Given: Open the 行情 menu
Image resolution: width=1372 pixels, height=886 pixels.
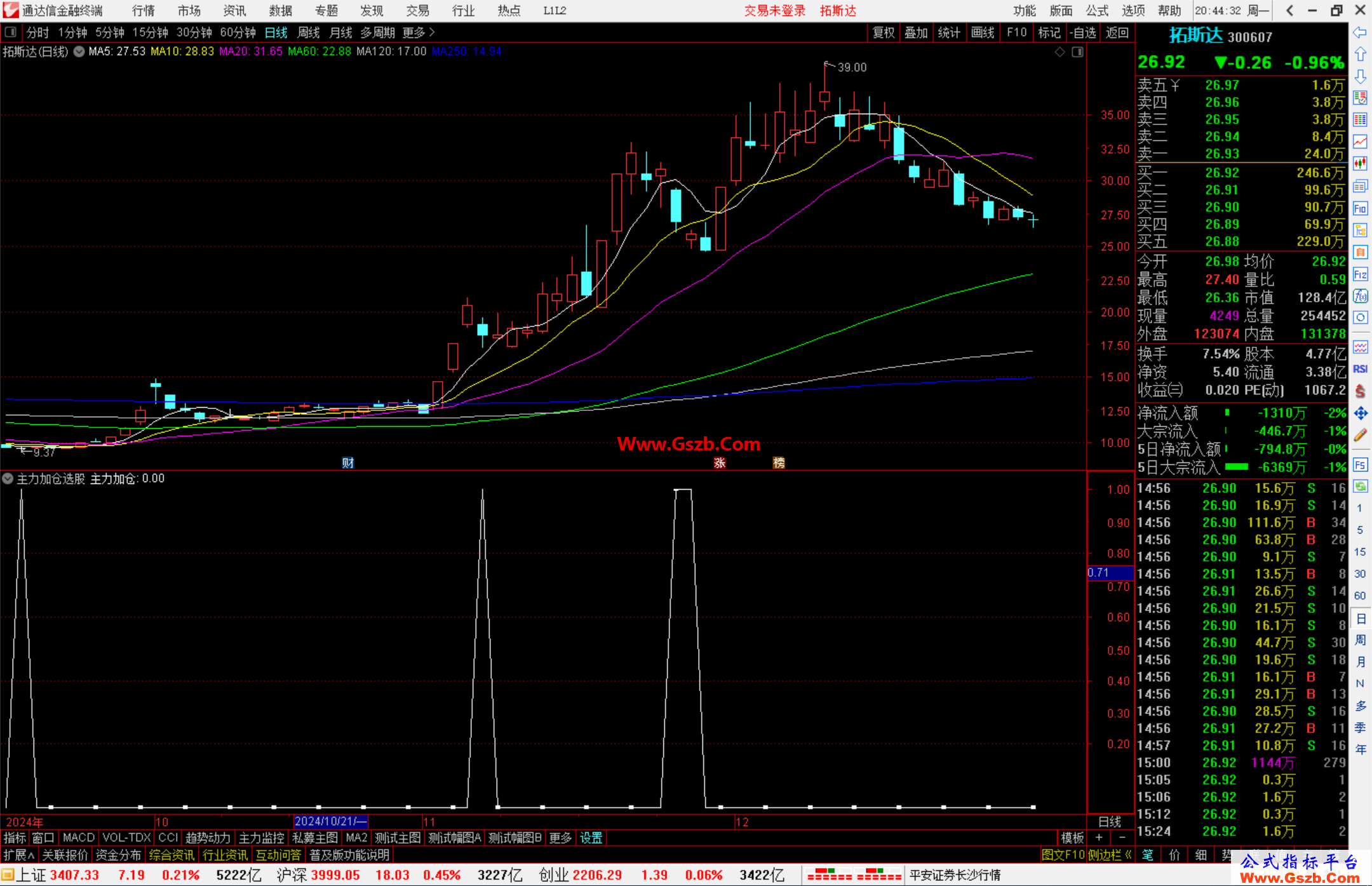Looking at the screenshot, I should coord(144,11).
